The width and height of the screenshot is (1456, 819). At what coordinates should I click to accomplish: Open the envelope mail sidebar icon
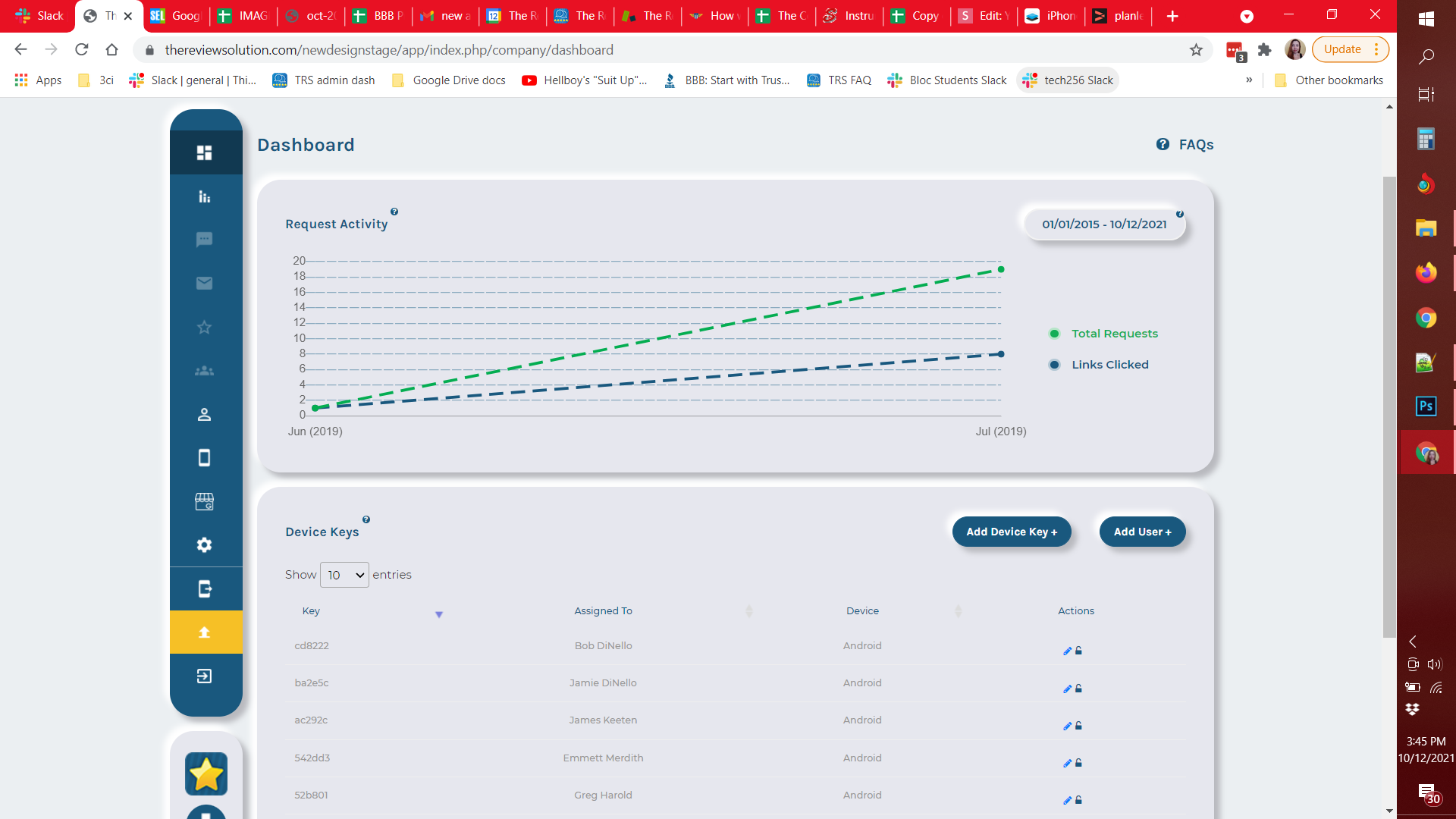point(204,284)
